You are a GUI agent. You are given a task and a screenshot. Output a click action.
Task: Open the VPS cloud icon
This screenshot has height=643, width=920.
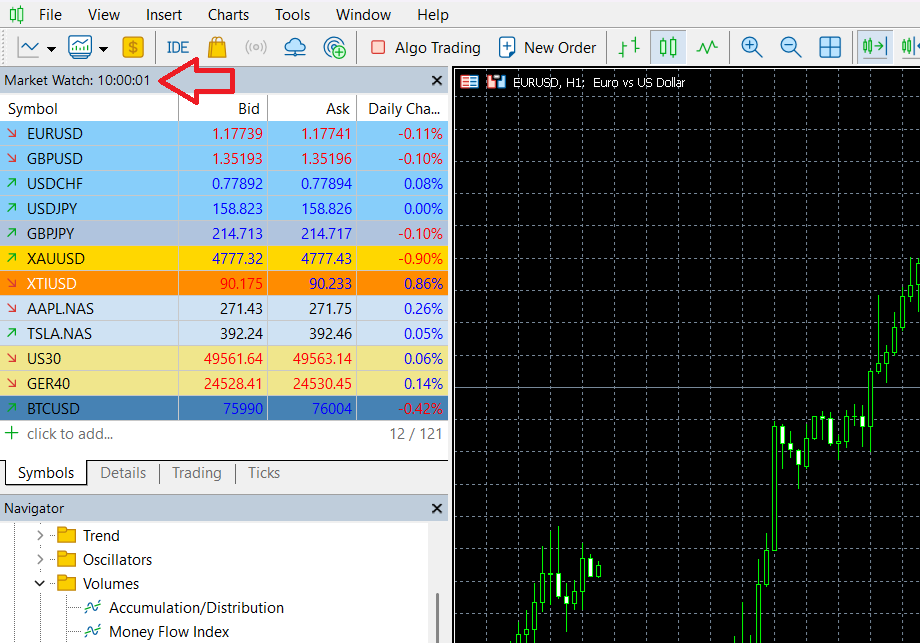coord(295,48)
